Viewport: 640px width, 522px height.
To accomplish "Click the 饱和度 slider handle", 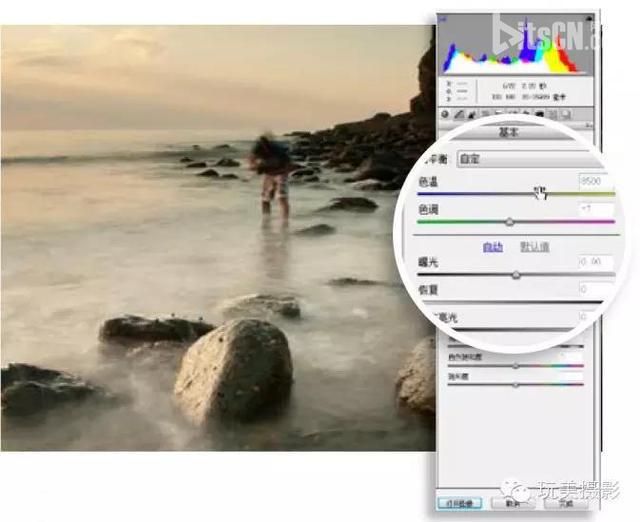I will 516,385.
